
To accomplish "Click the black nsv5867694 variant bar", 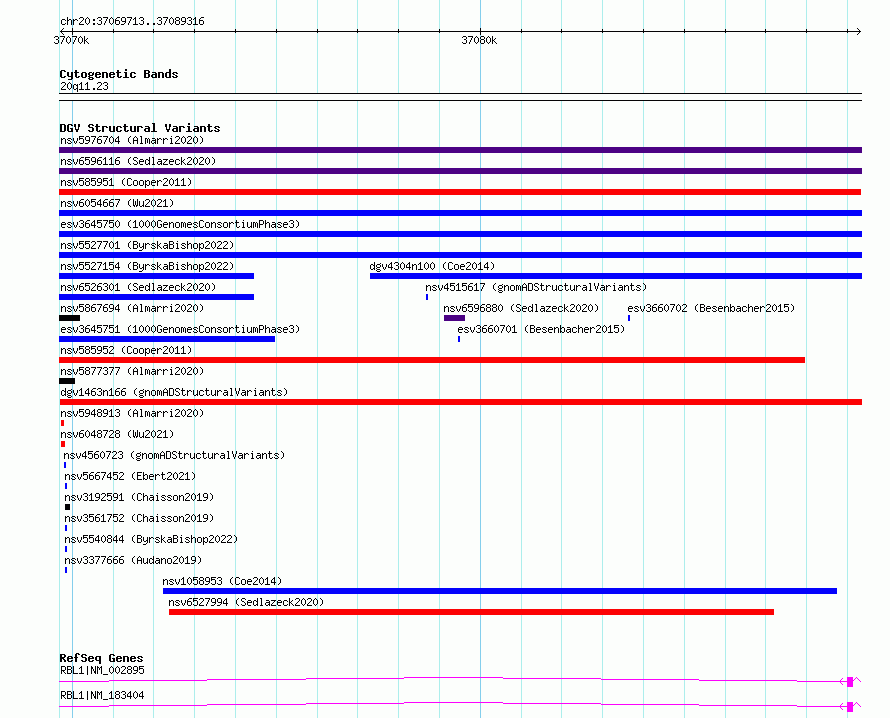I will pyautogui.click(x=69, y=318).
